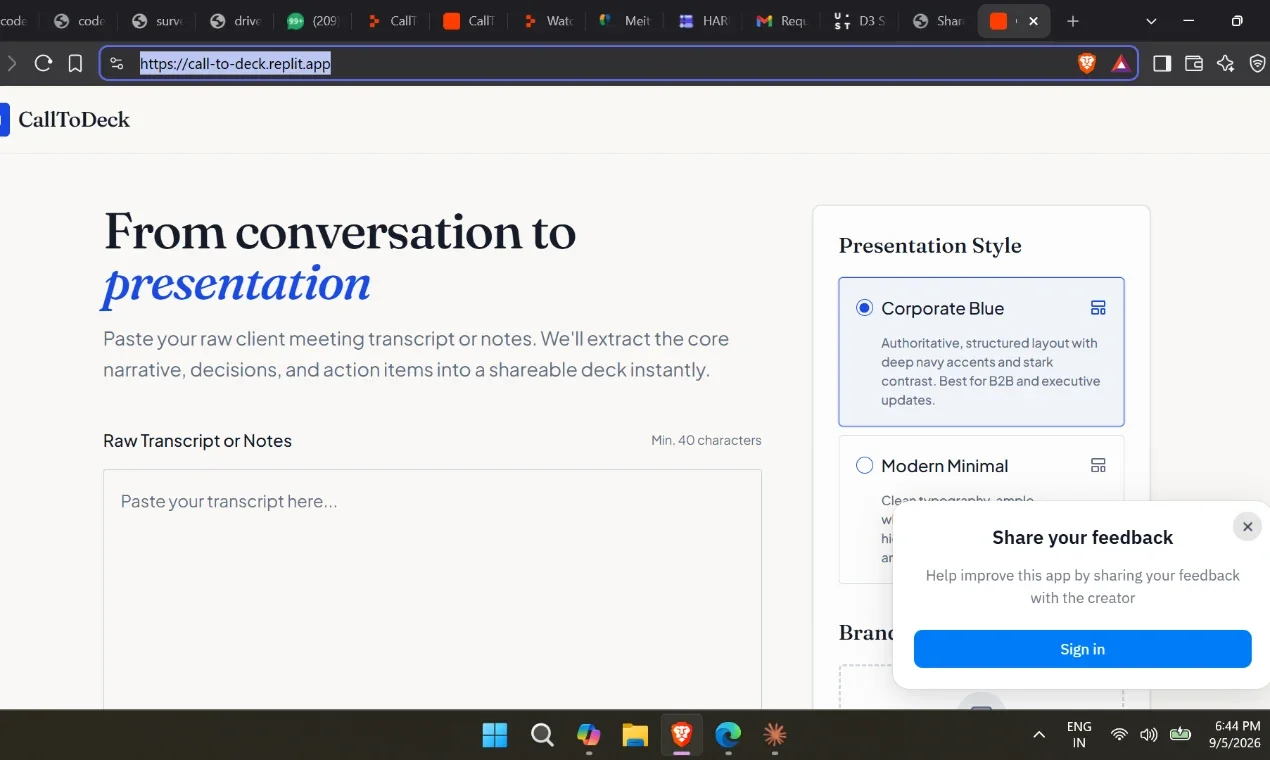Click the battery status icon
This screenshot has height=760, width=1270.
tap(1180, 735)
